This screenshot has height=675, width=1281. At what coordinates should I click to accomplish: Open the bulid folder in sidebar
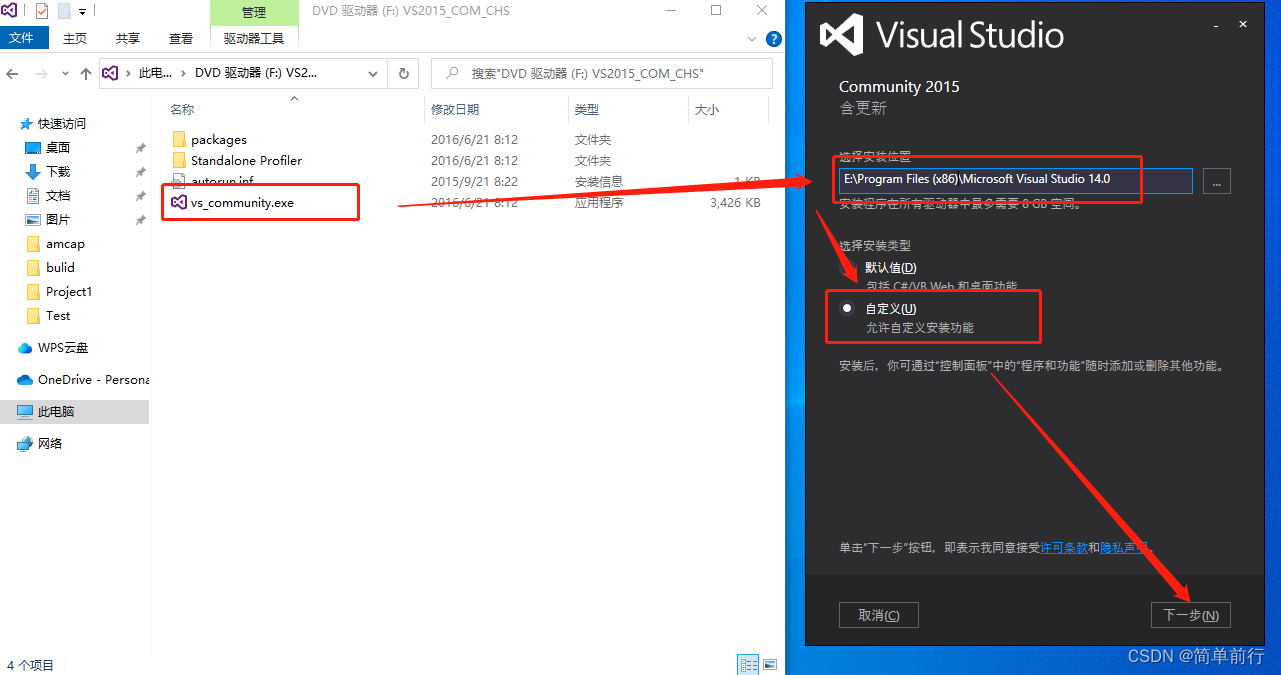click(x=60, y=268)
